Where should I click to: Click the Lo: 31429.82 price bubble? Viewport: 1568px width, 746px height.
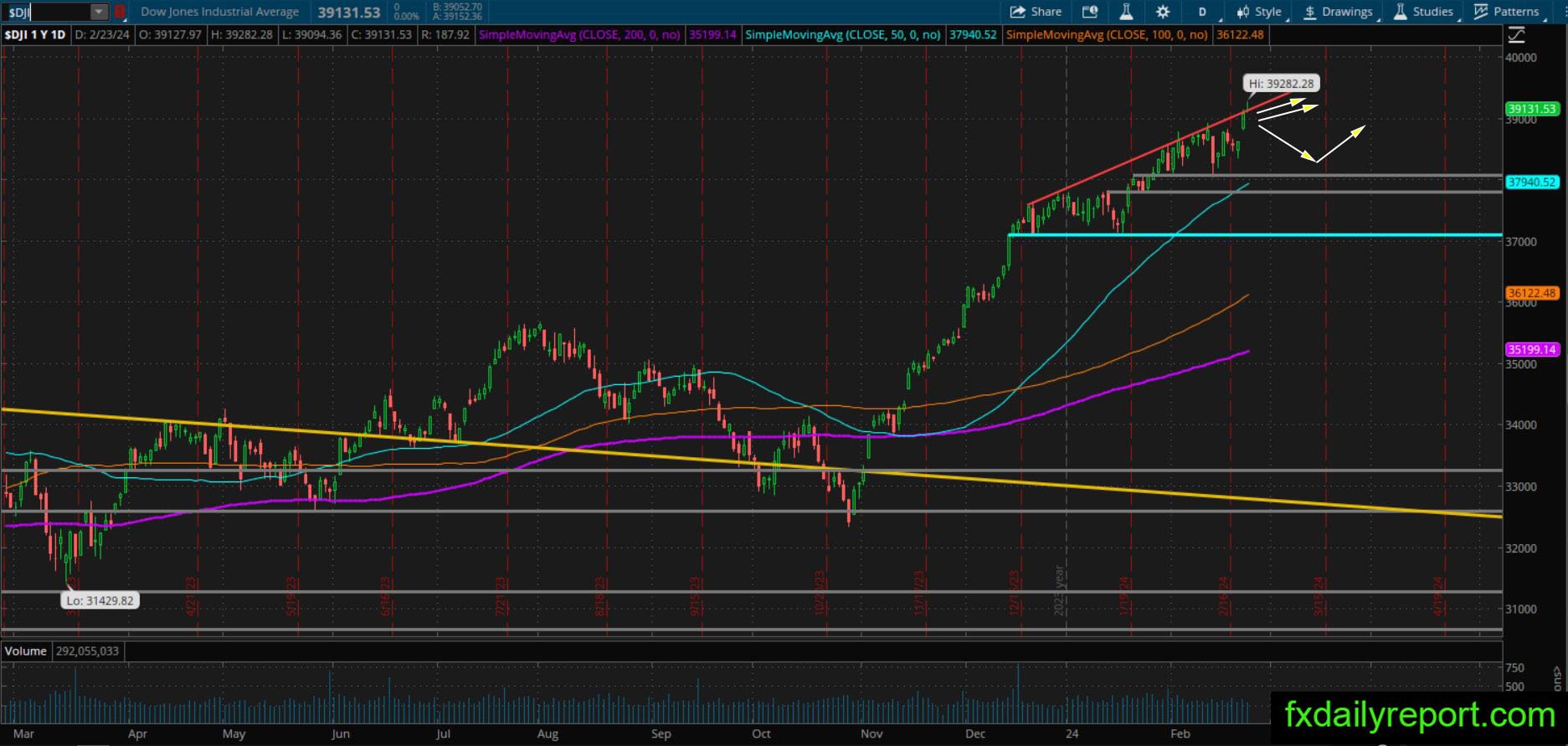(100, 600)
